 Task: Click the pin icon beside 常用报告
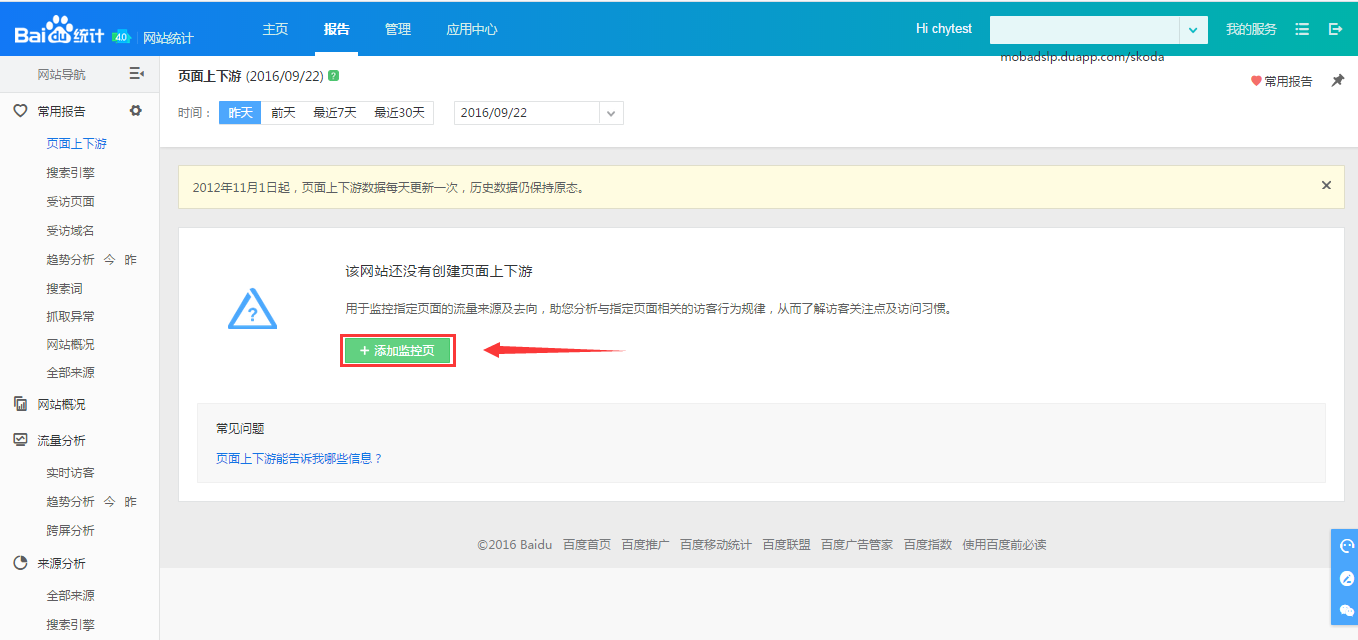coord(1337,81)
